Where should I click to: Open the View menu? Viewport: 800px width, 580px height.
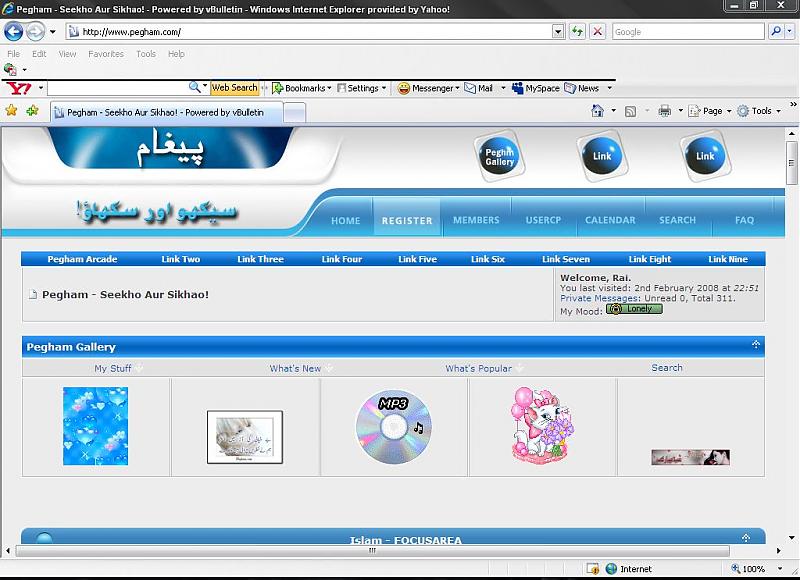point(67,54)
